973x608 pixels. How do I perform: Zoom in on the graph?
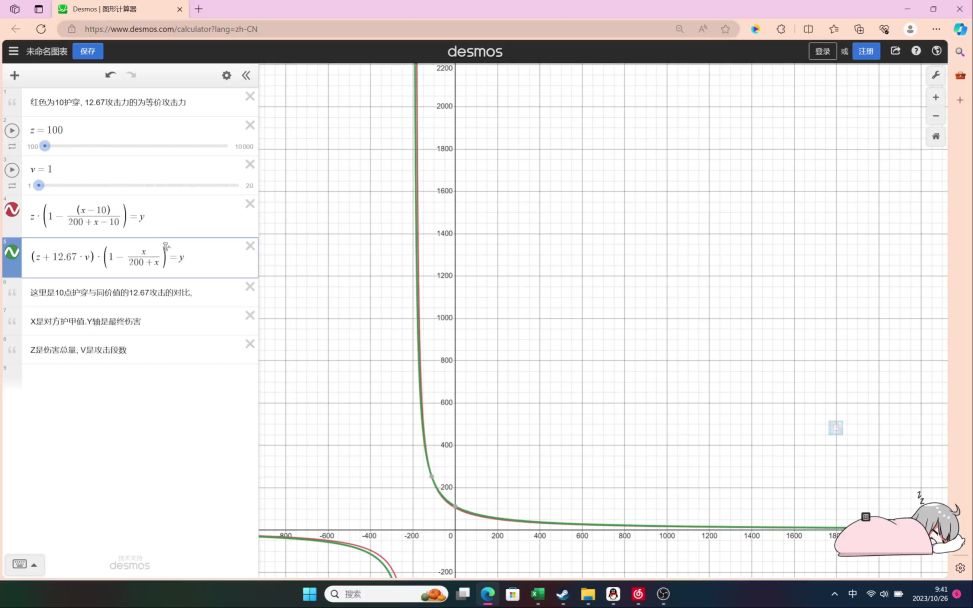(935, 97)
